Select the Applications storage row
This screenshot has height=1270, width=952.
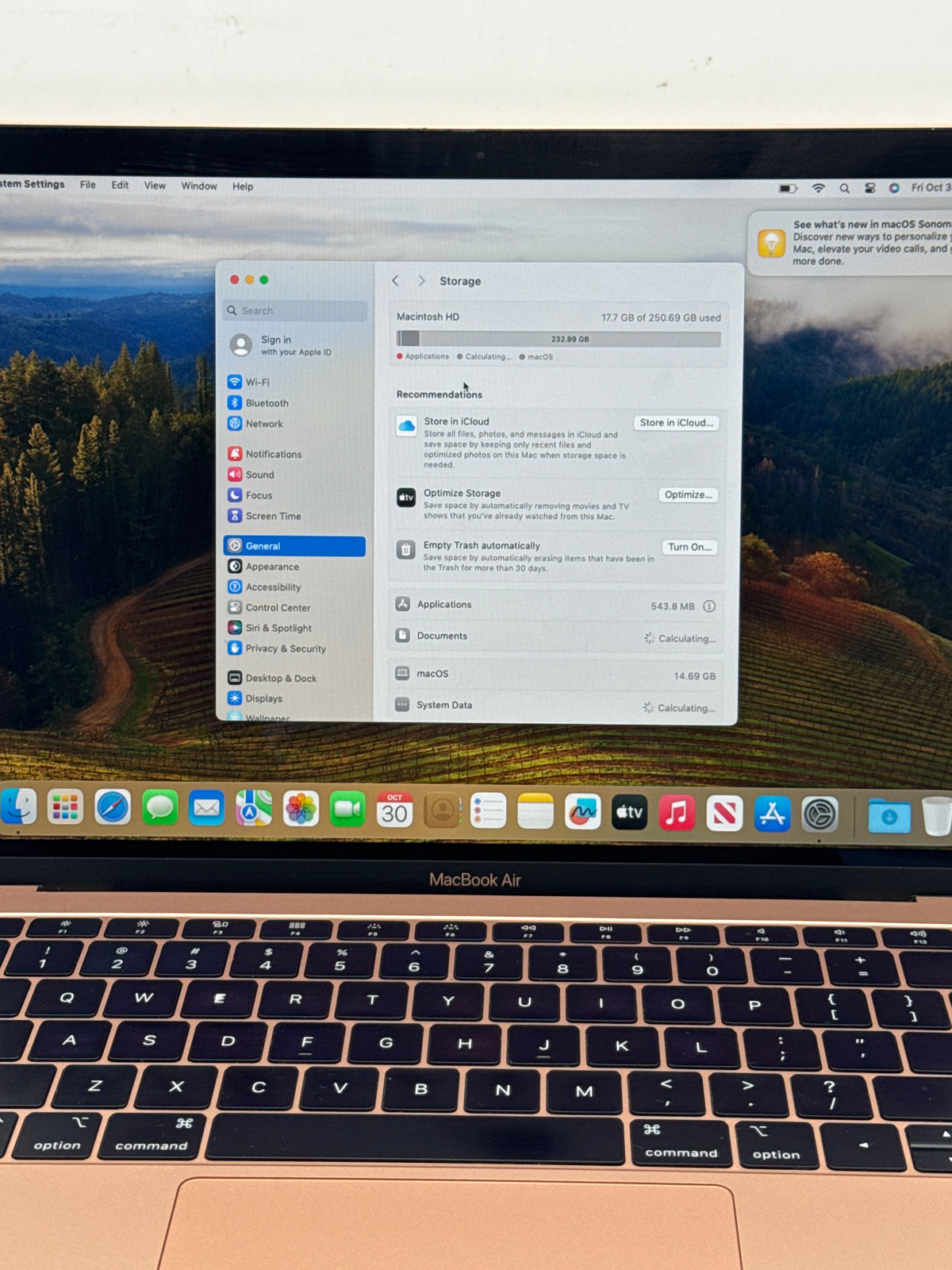(x=556, y=605)
